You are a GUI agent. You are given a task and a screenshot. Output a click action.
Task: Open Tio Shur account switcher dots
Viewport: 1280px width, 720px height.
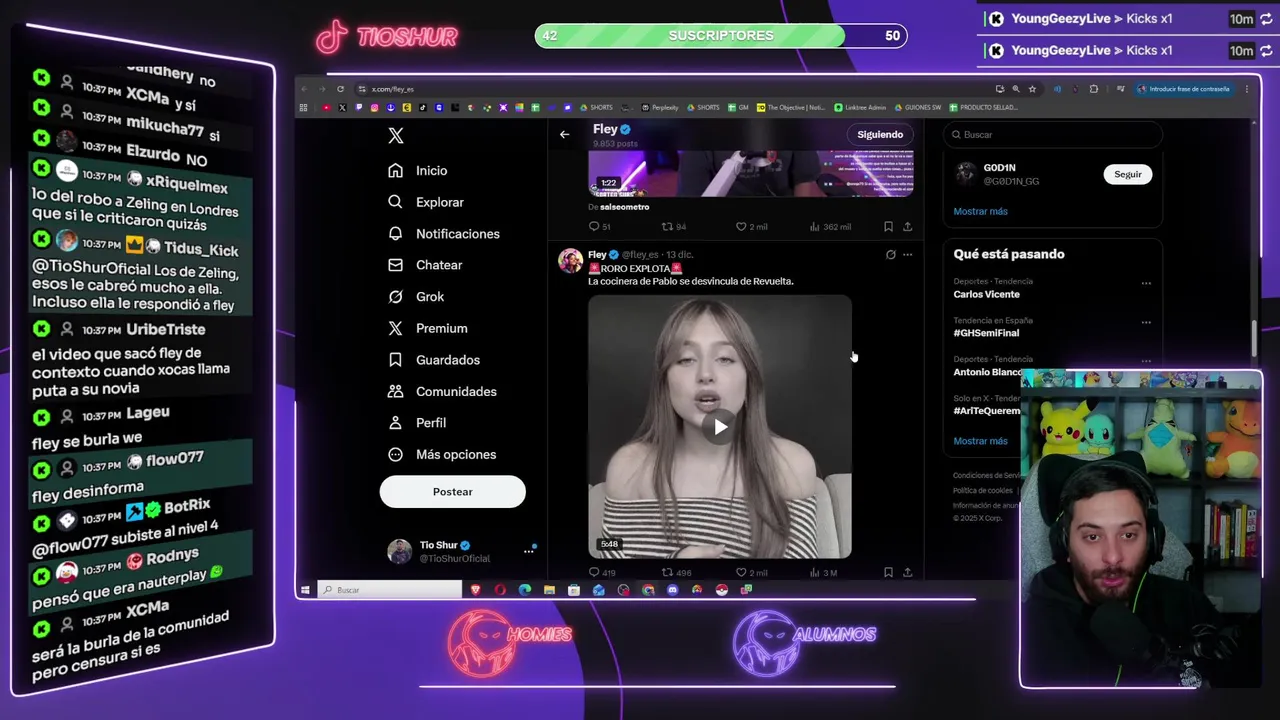coord(529,551)
